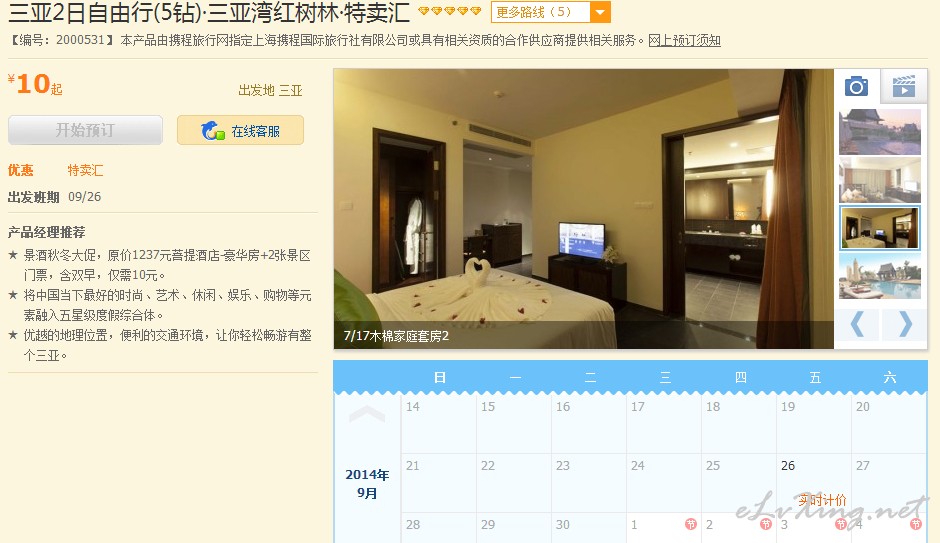Click the 开始预订 button
Screen dimensions: 940x543
pyautogui.click(x=85, y=130)
